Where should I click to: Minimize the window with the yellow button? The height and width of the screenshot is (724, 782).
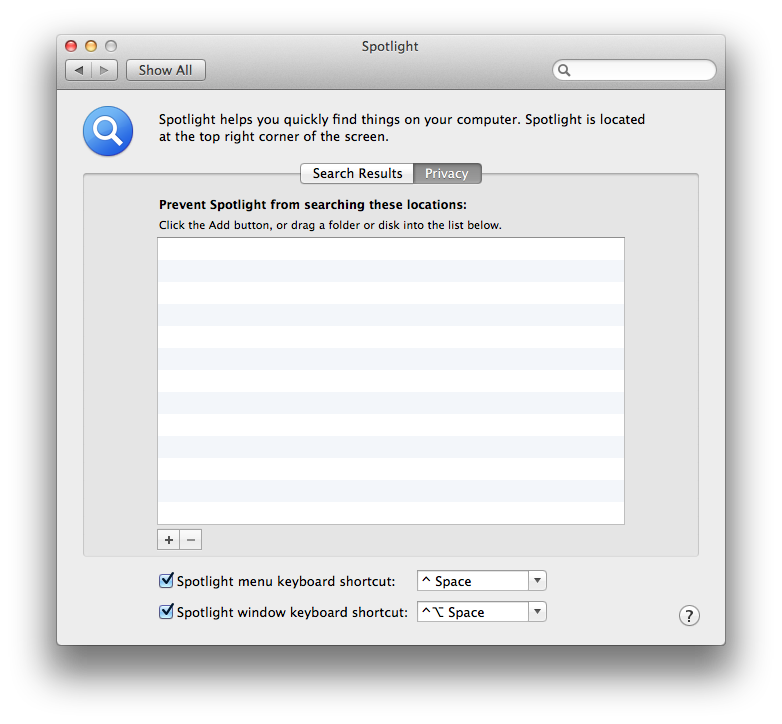pyautogui.click(x=91, y=46)
